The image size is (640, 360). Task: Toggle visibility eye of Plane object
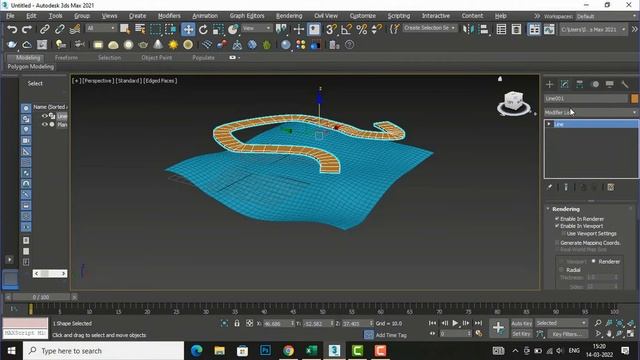pyautogui.click(x=44, y=124)
